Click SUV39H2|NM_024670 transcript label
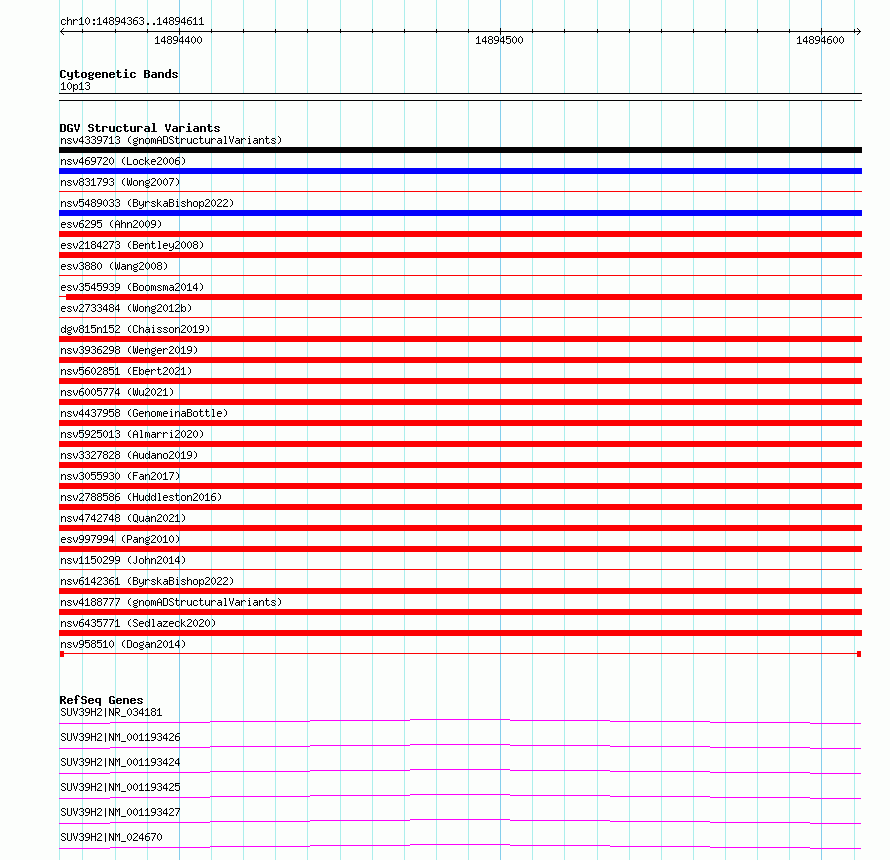 click(111, 837)
